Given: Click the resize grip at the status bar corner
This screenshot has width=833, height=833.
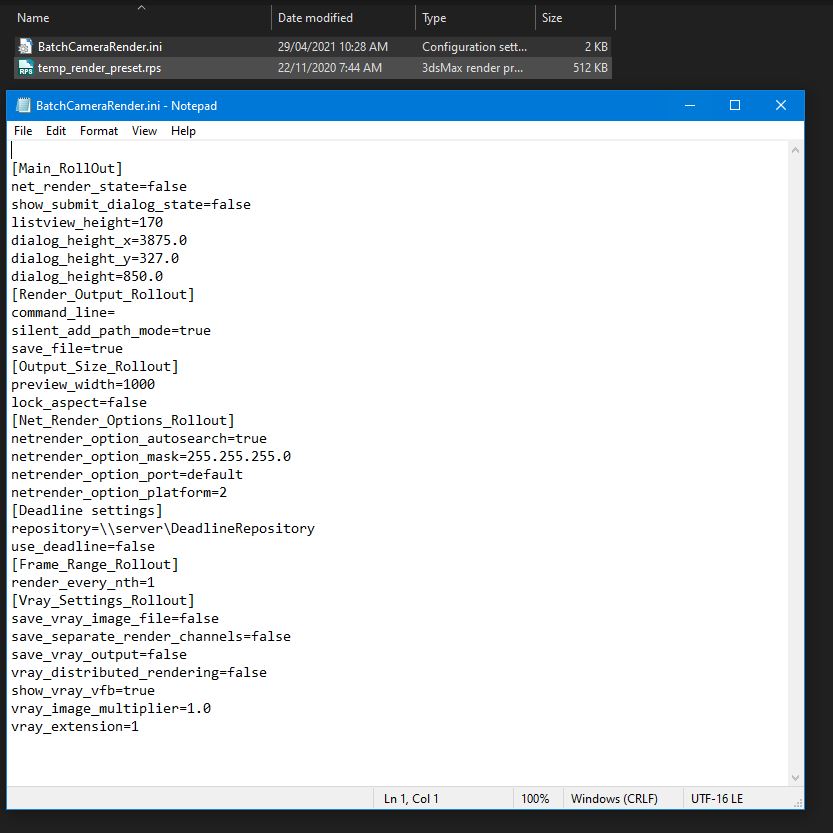Looking at the screenshot, I should click(x=798, y=803).
